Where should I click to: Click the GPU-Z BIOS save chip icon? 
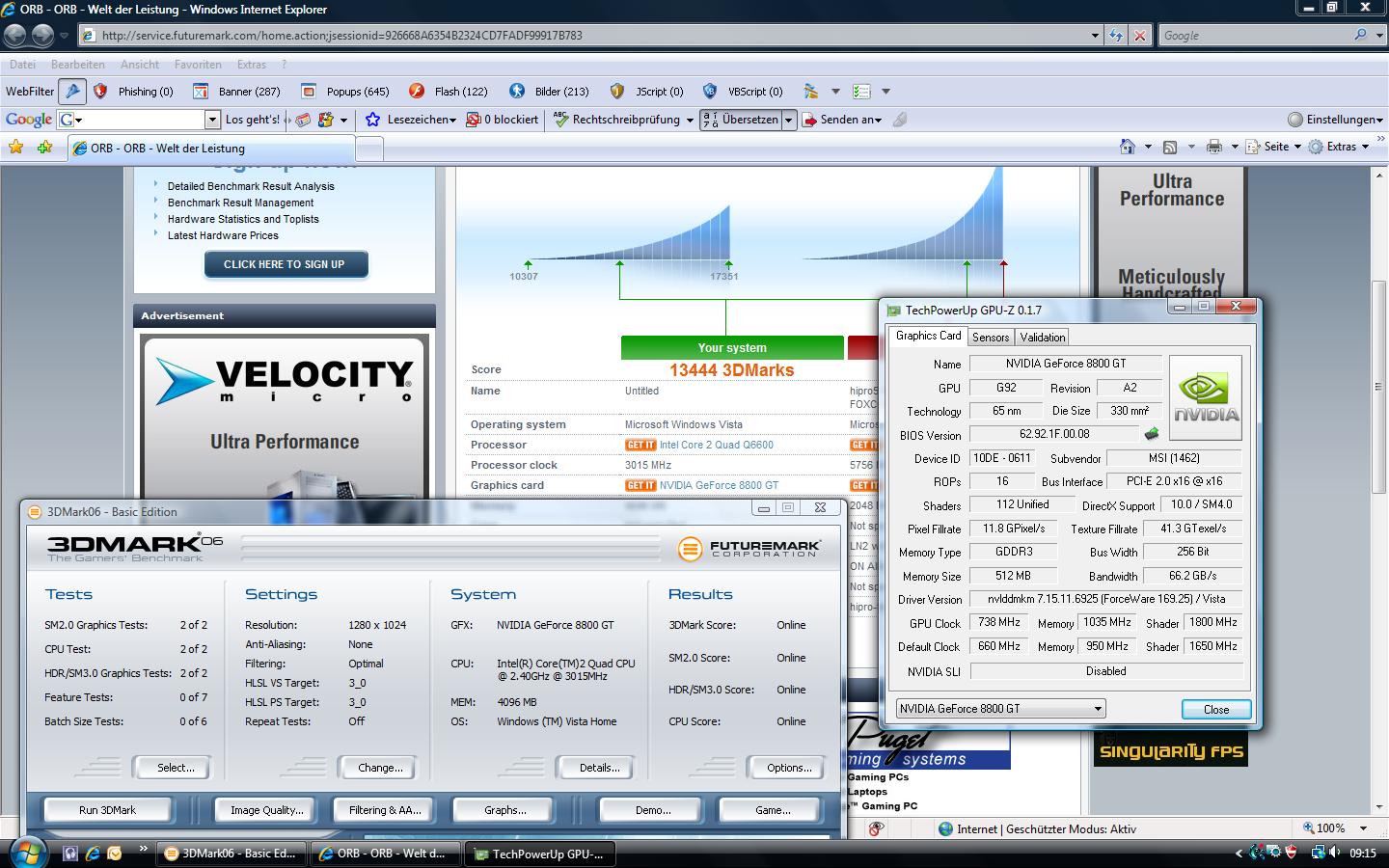1152,435
